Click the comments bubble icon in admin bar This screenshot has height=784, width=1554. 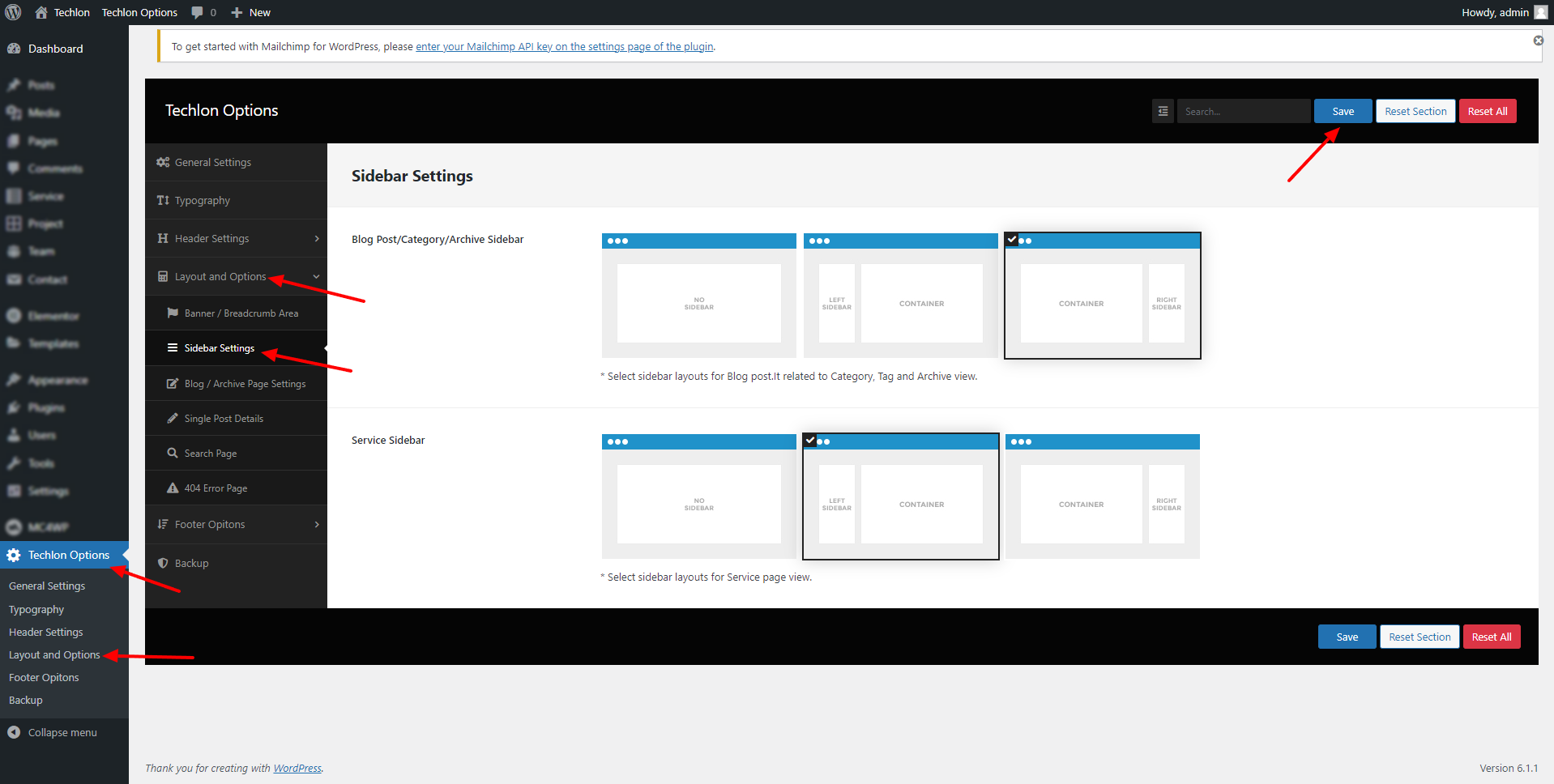[198, 12]
